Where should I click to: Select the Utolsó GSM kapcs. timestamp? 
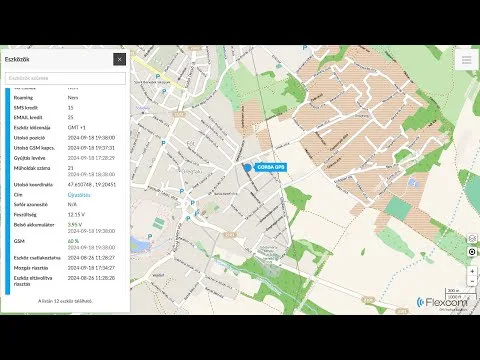tap(91, 148)
